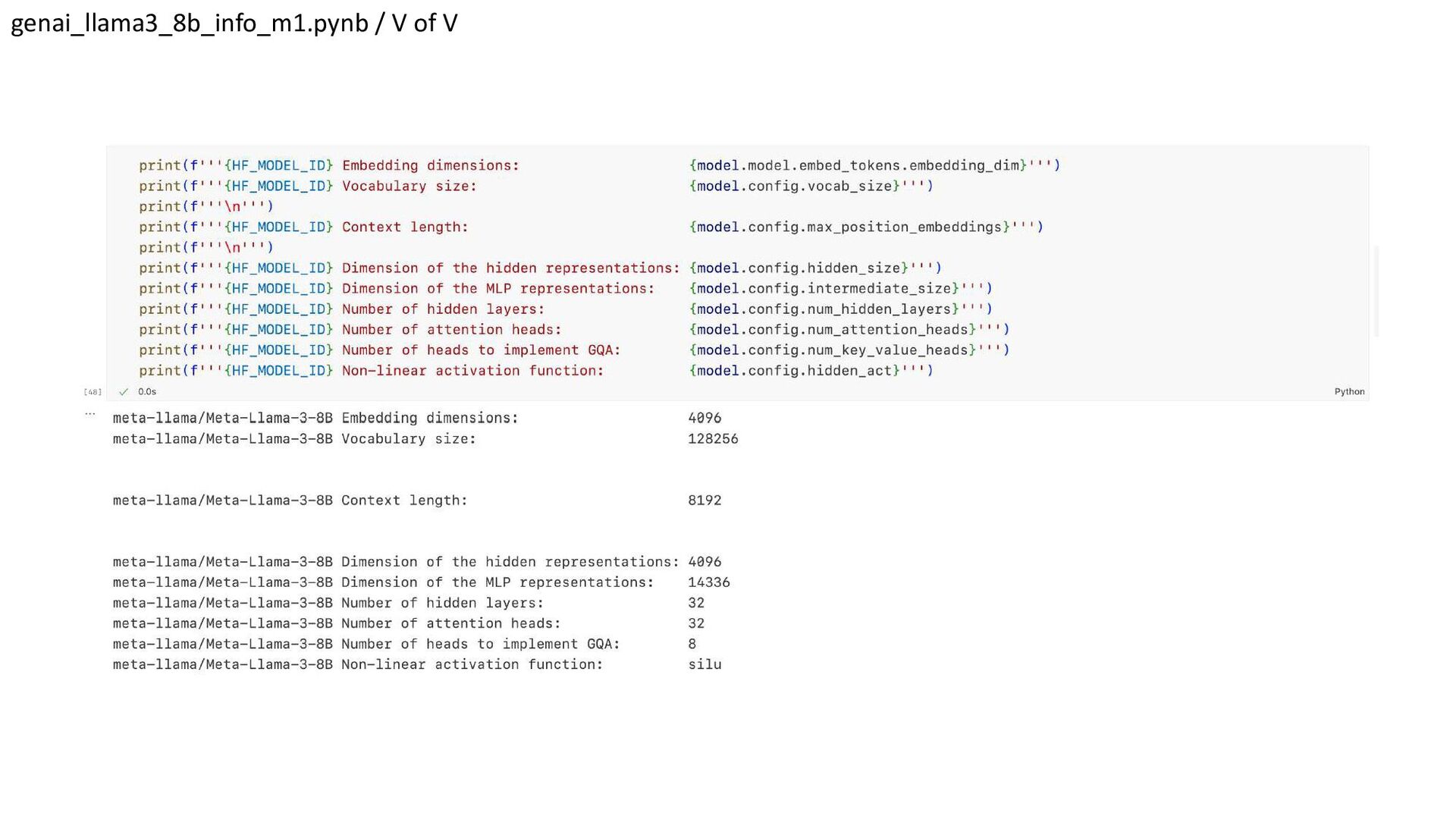Click the Vocabulary size print code line

(x=535, y=186)
